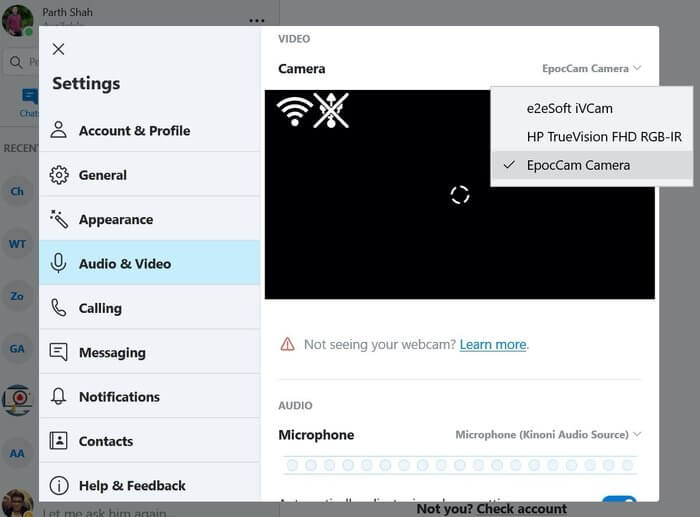The image size is (700, 517).
Task: Open Calling settings
Action: [150, 308]
